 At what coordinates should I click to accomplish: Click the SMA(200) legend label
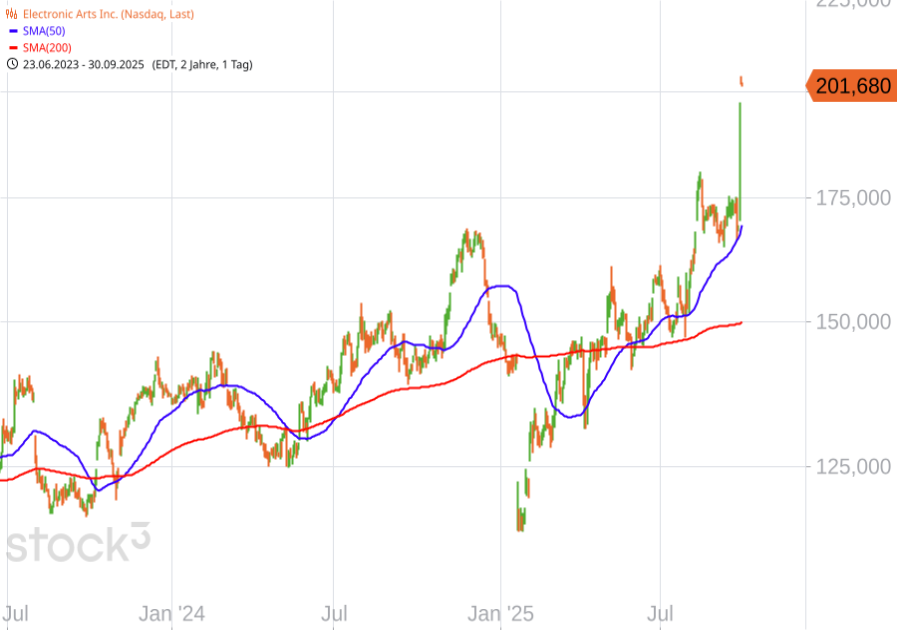point(46,47)
